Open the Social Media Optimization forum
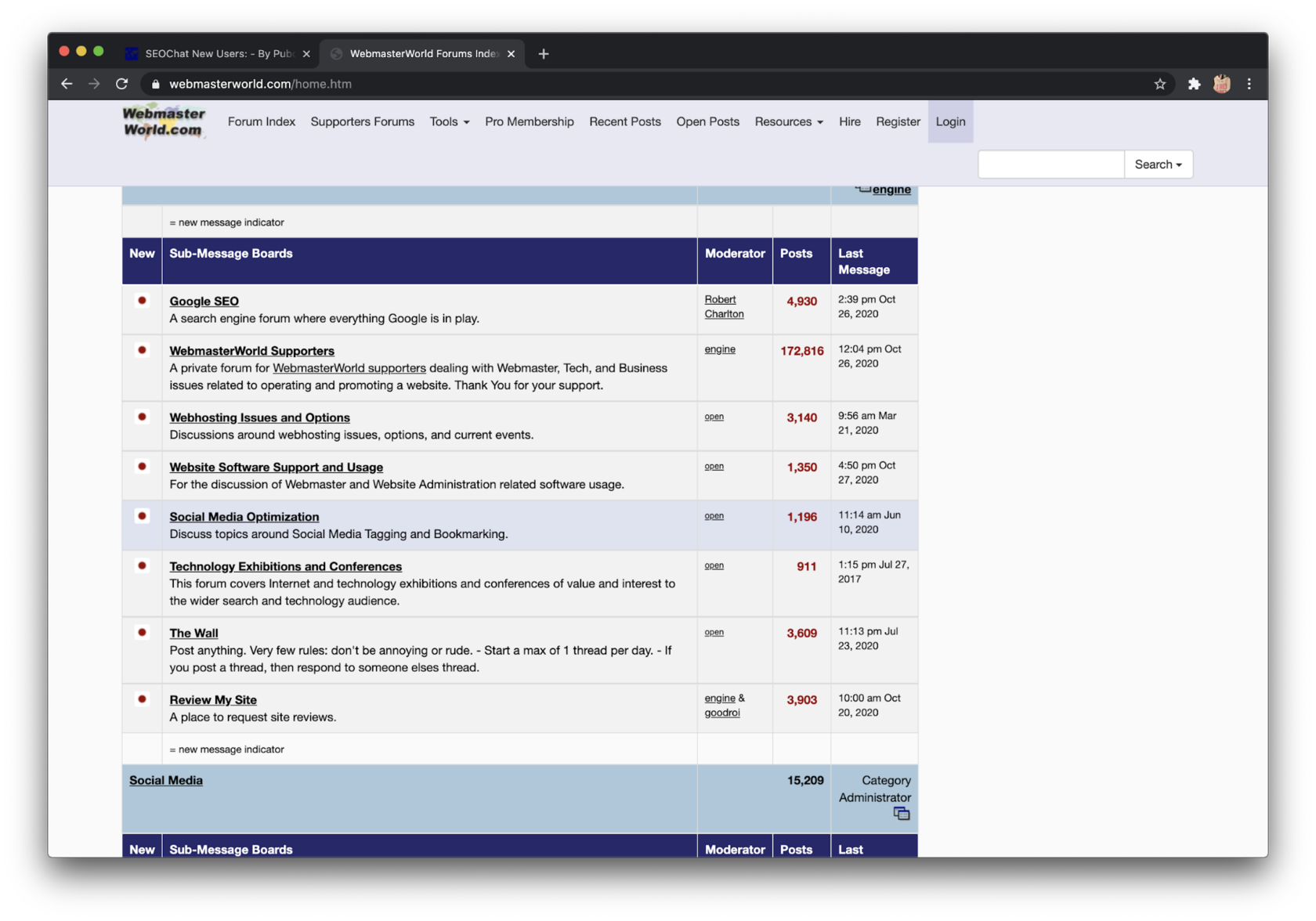The width and height of the screenshot is (1316, 921). coord(244,517)
